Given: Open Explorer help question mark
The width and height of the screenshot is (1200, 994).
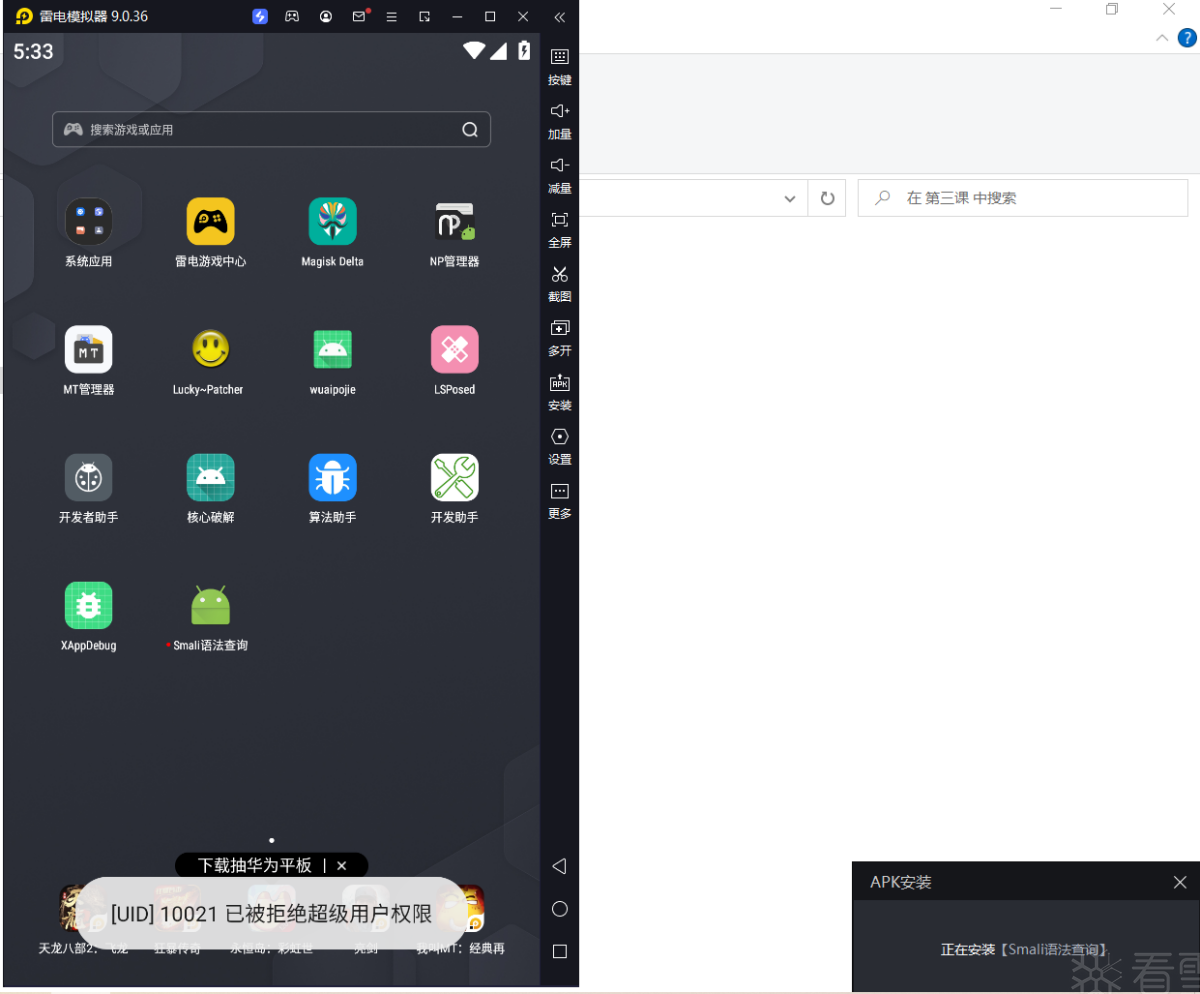Looking at the screenshot, I should coord(1187,38).
